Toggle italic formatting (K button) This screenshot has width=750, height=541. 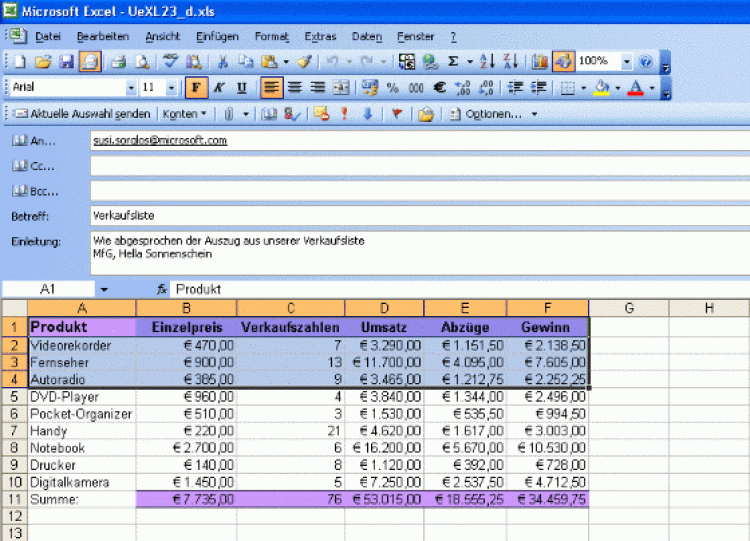point(219,88)
